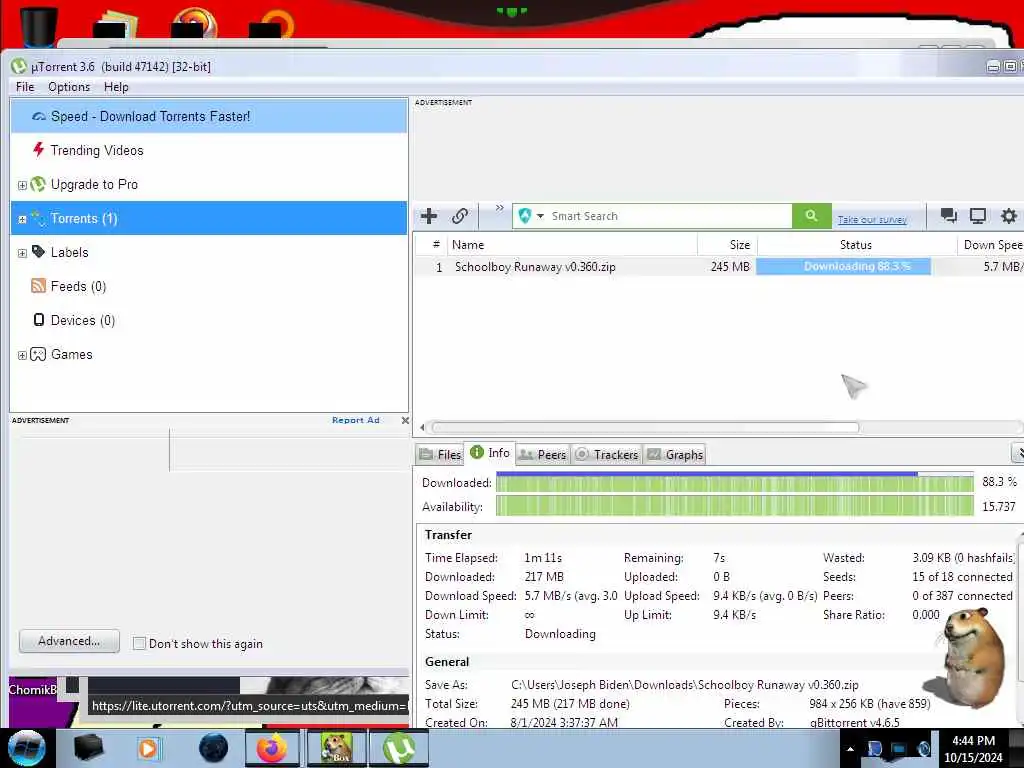1024x768 pixels.
Task: Sort by the Name column header
Action: click(571, 245)
